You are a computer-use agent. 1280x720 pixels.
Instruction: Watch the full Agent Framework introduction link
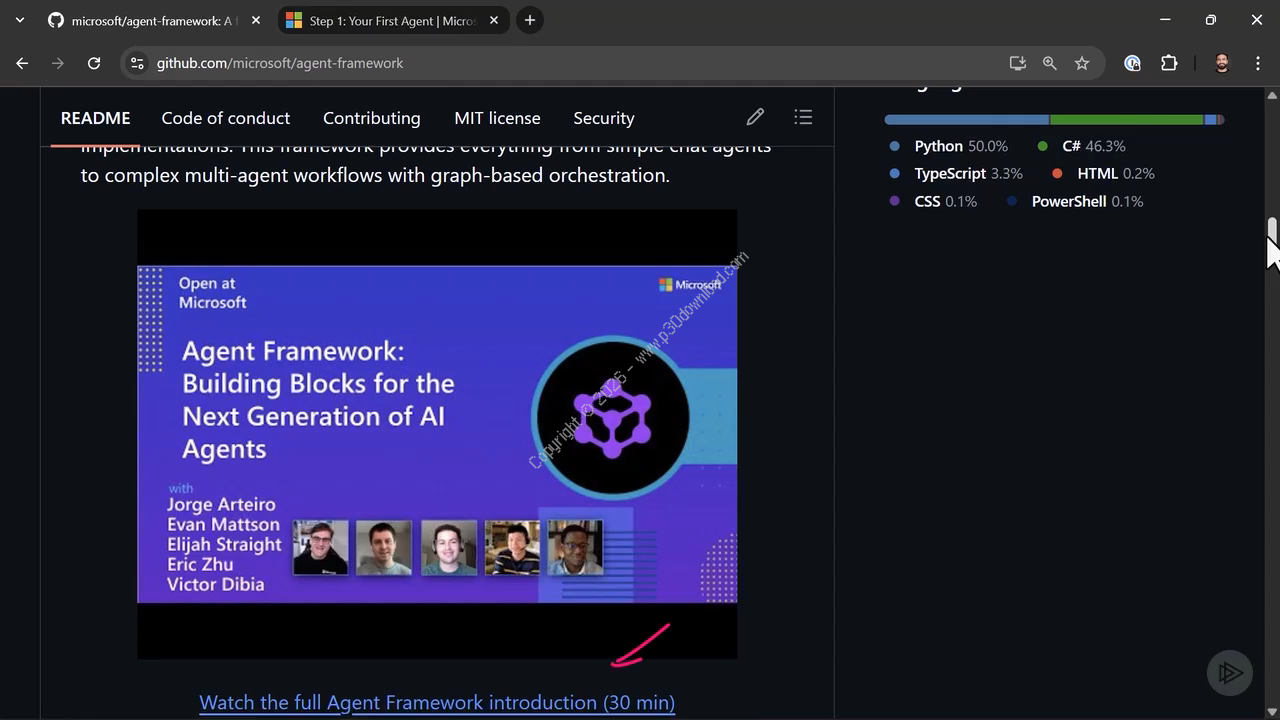[437, 702]
